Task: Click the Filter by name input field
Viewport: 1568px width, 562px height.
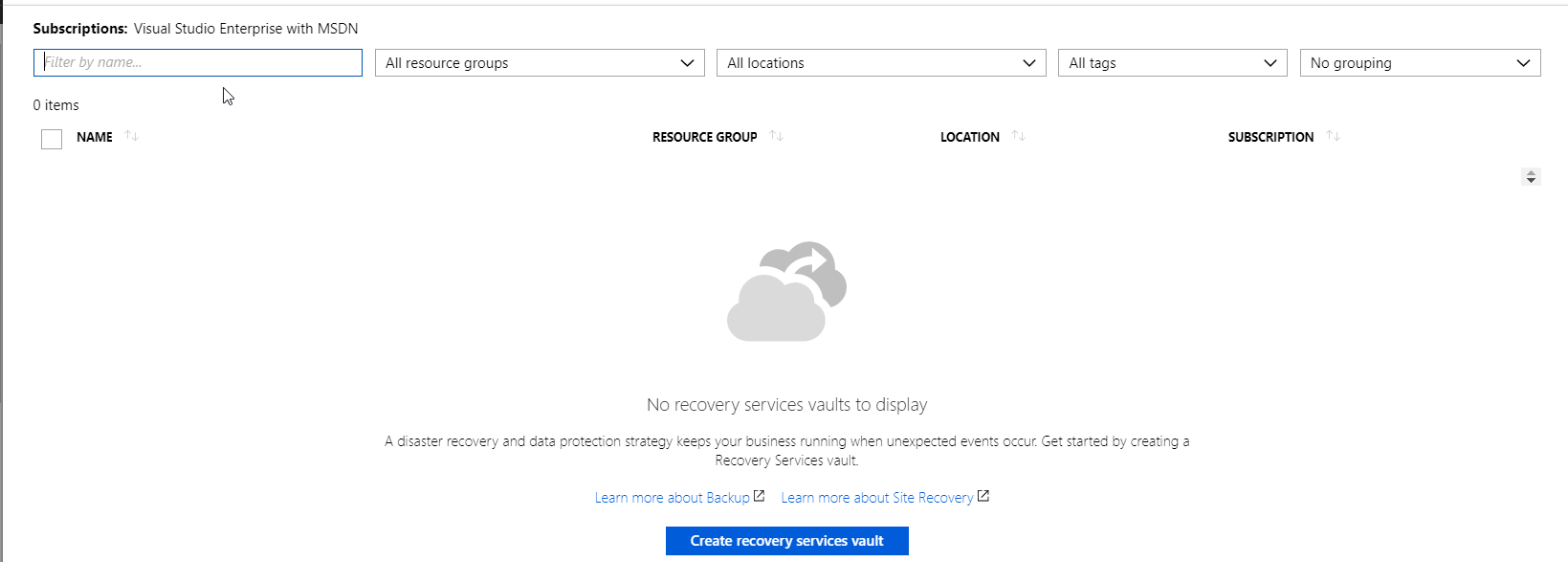Action: click(197, 62)
